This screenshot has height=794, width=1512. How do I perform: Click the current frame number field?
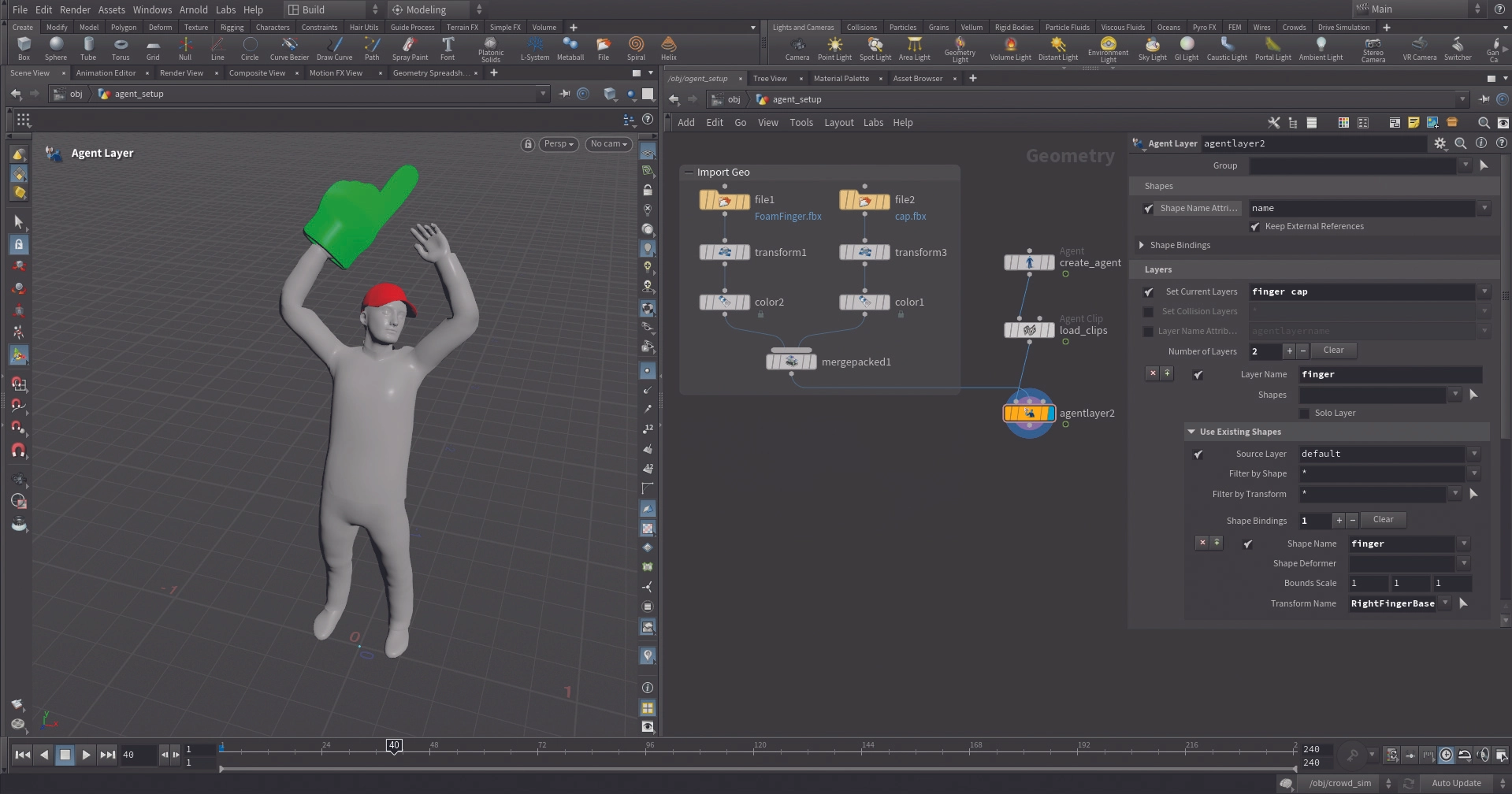138,755
